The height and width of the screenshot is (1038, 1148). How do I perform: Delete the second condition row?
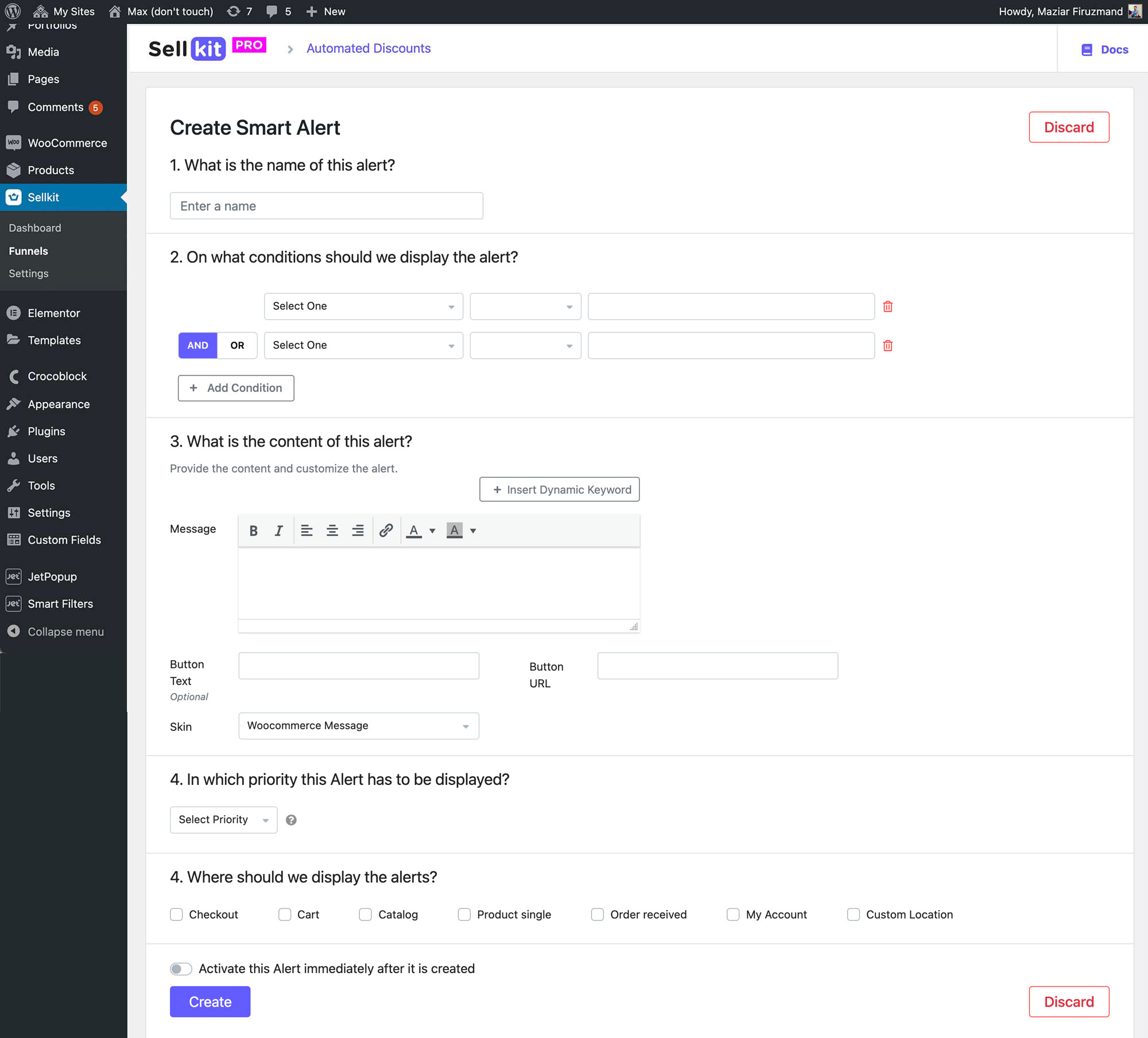[887, 346]
